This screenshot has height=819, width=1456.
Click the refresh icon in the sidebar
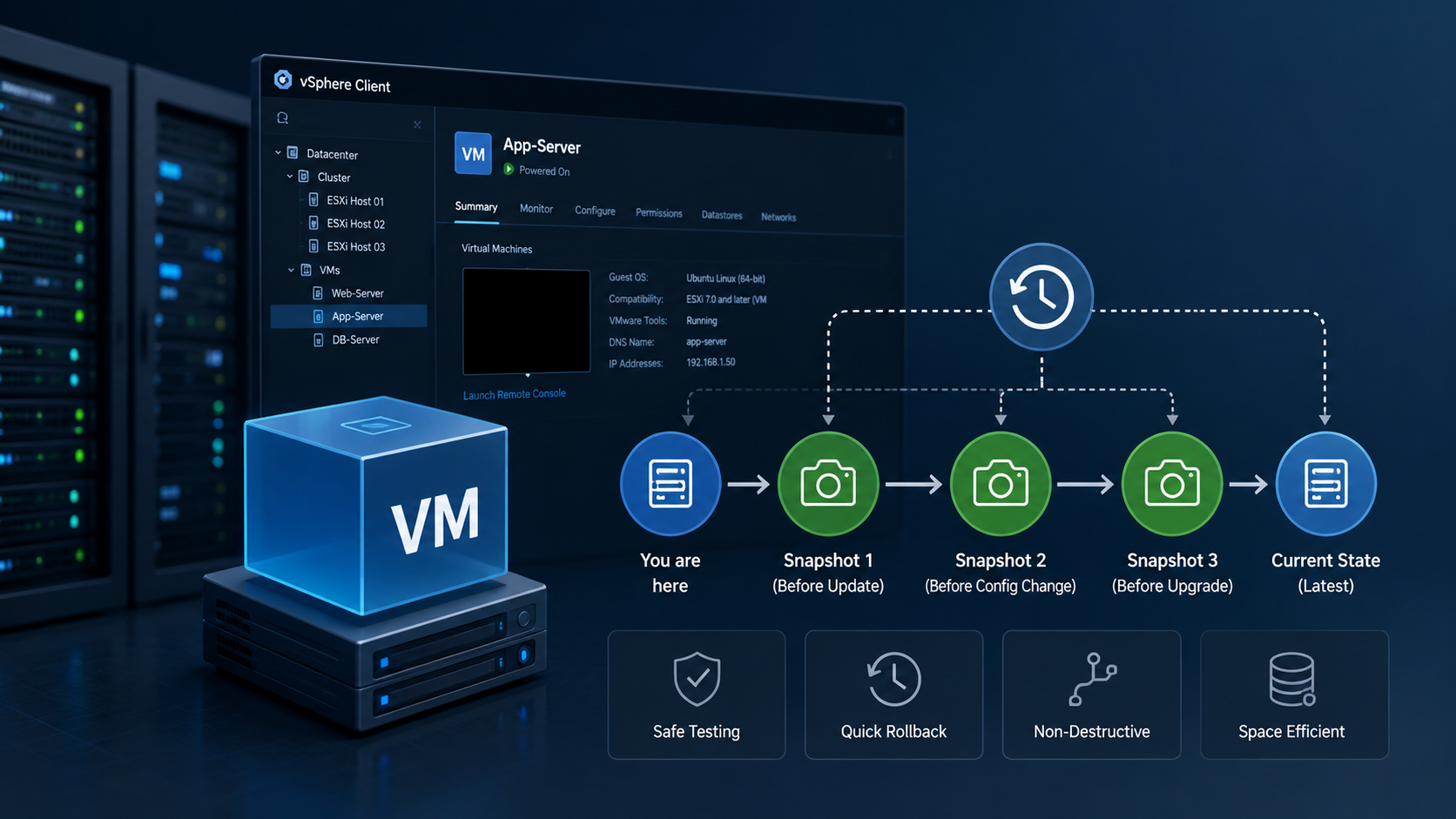pos(282,117)
